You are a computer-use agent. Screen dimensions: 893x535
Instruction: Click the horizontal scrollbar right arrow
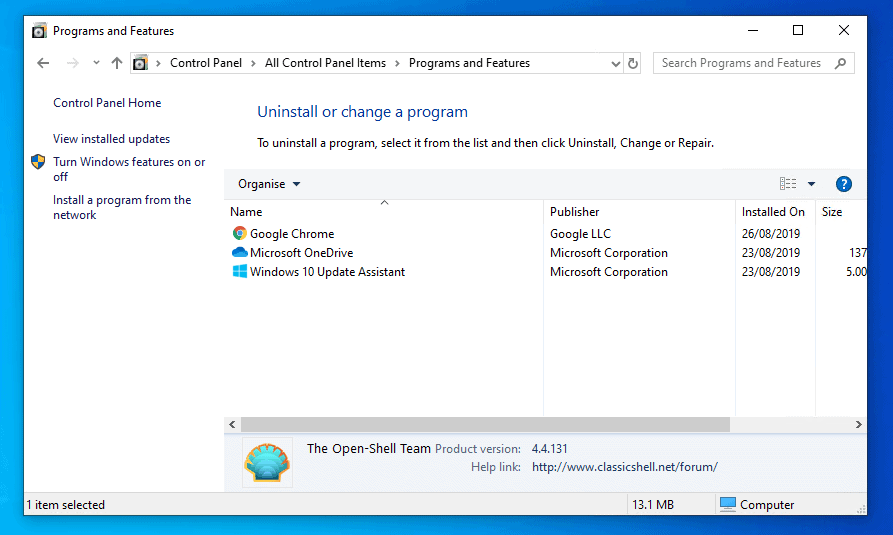[859, 425]
